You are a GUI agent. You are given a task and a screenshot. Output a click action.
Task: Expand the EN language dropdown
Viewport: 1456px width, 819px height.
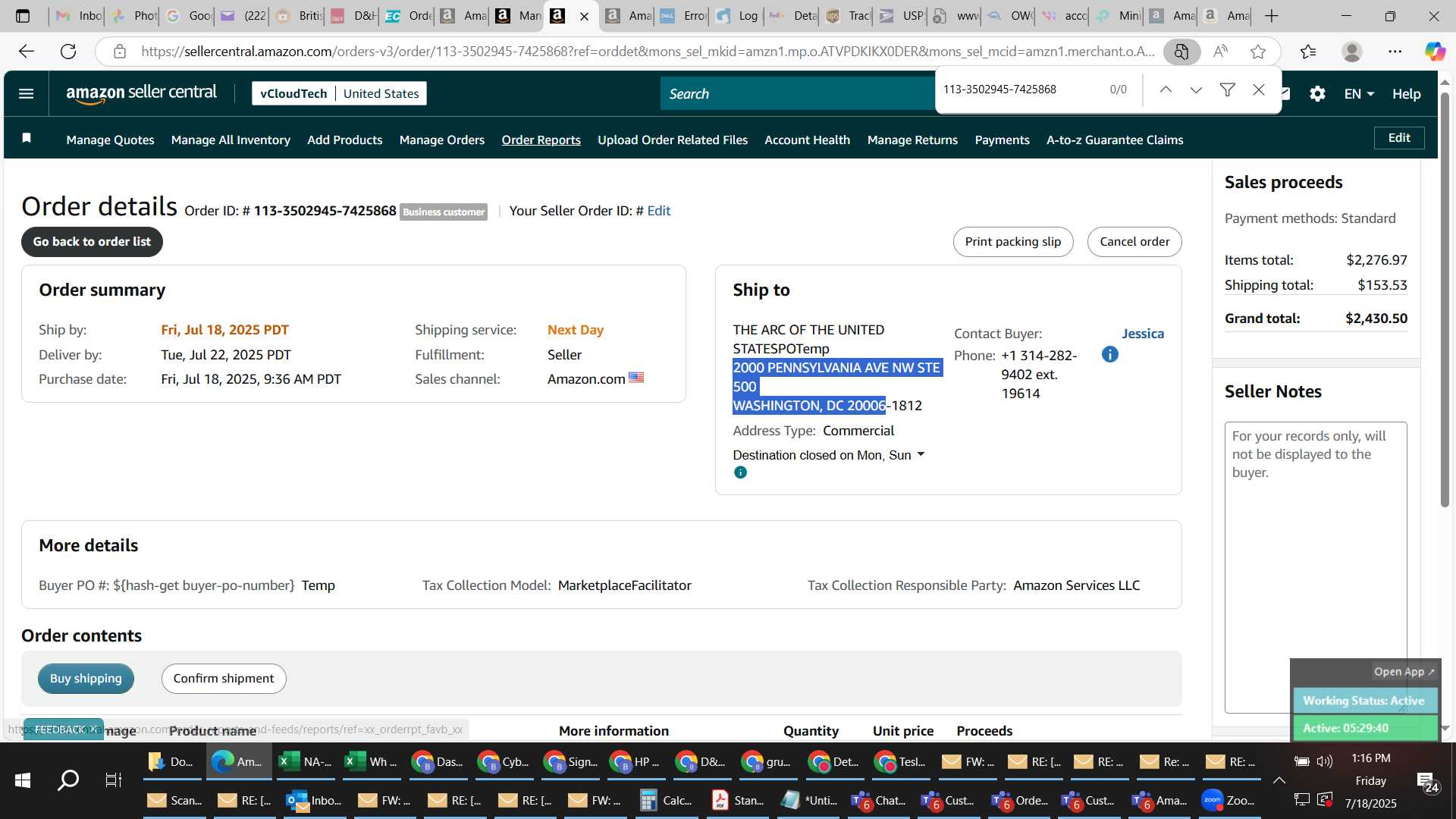tap(1358, 93)
